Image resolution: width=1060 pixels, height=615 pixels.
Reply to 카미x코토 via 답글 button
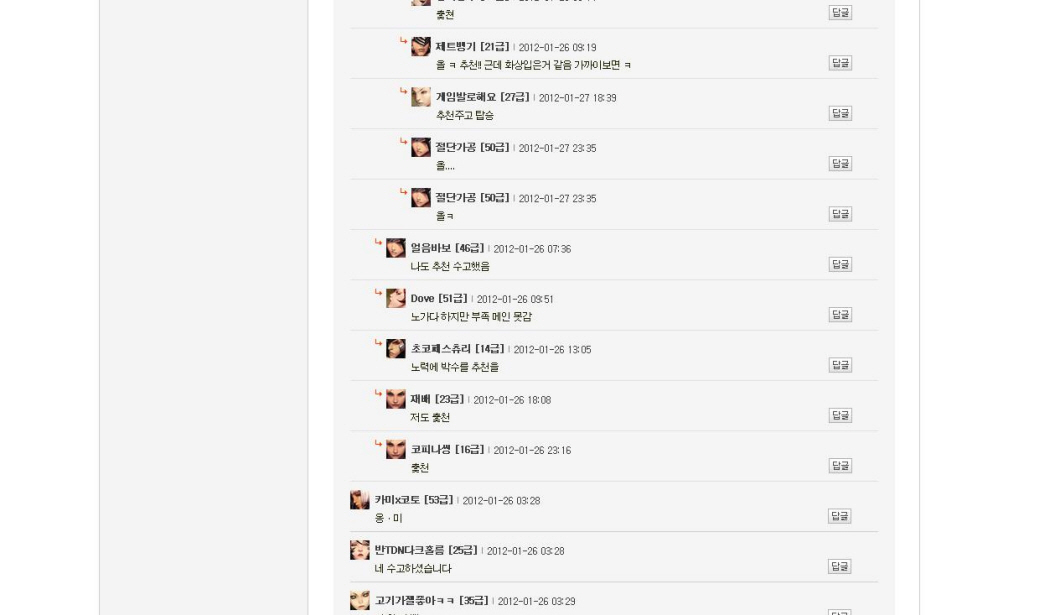(x=840, y=516)
